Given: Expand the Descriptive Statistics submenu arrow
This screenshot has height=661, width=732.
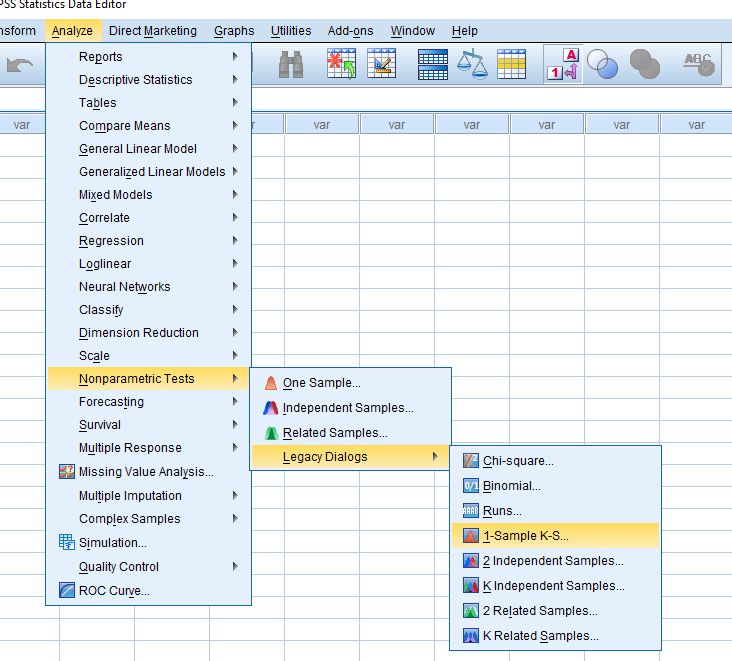Looking at the screenshot, I should pyautogui.click(x=235, y=79).
